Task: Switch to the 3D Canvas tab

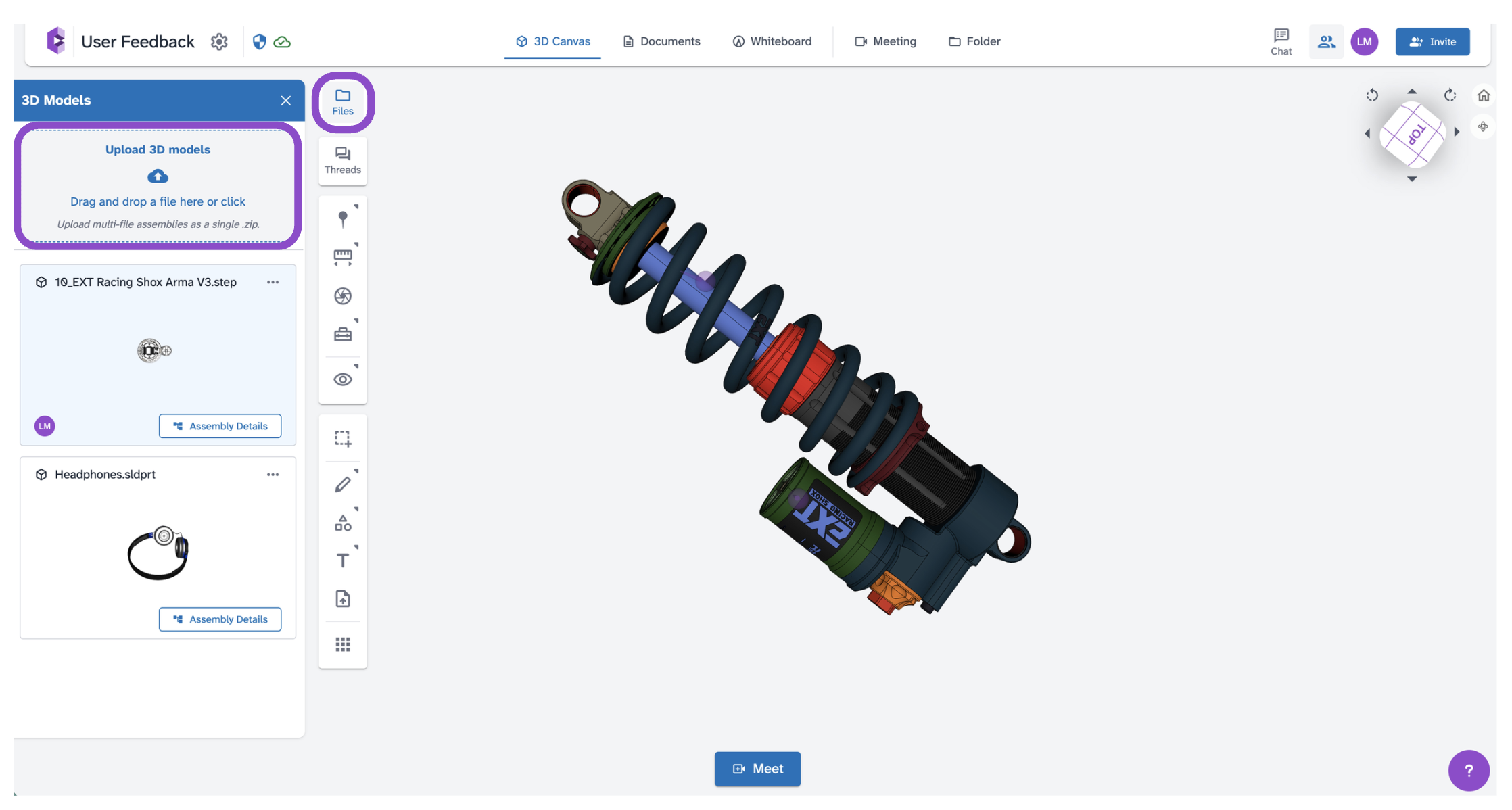Action: [x=552, y=41]
